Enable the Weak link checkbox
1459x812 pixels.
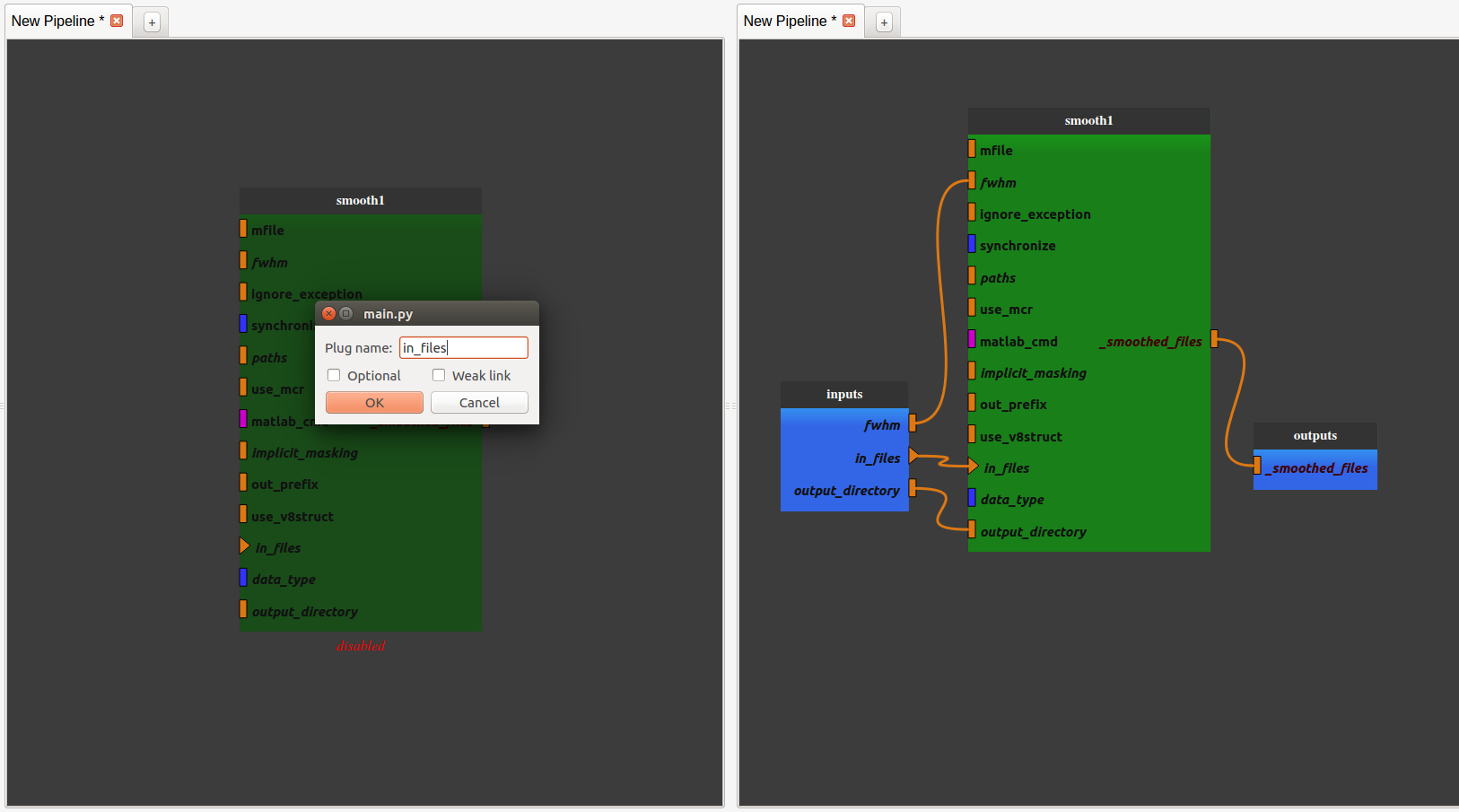coord(439,375)
